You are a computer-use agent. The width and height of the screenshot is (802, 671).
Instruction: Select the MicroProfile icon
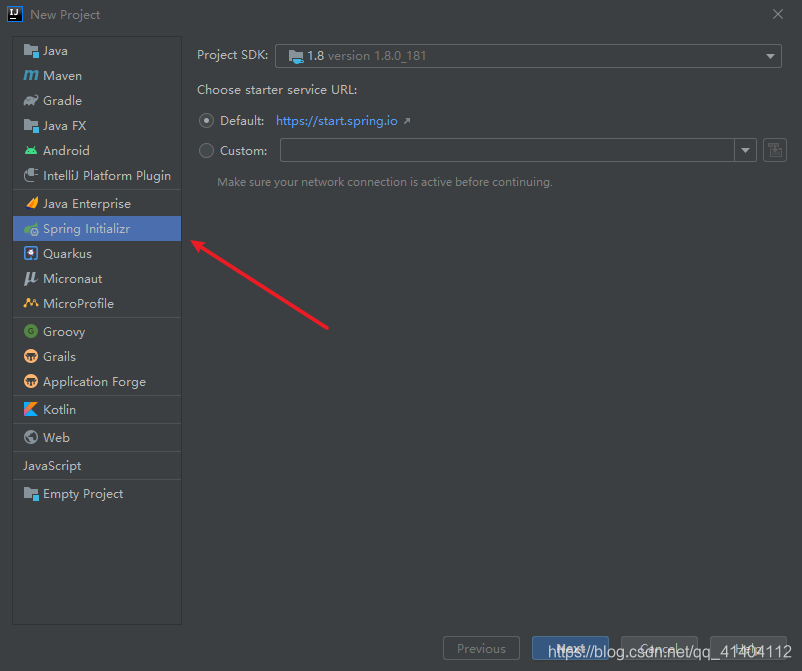pyautogui.click(x=31, y=303)
